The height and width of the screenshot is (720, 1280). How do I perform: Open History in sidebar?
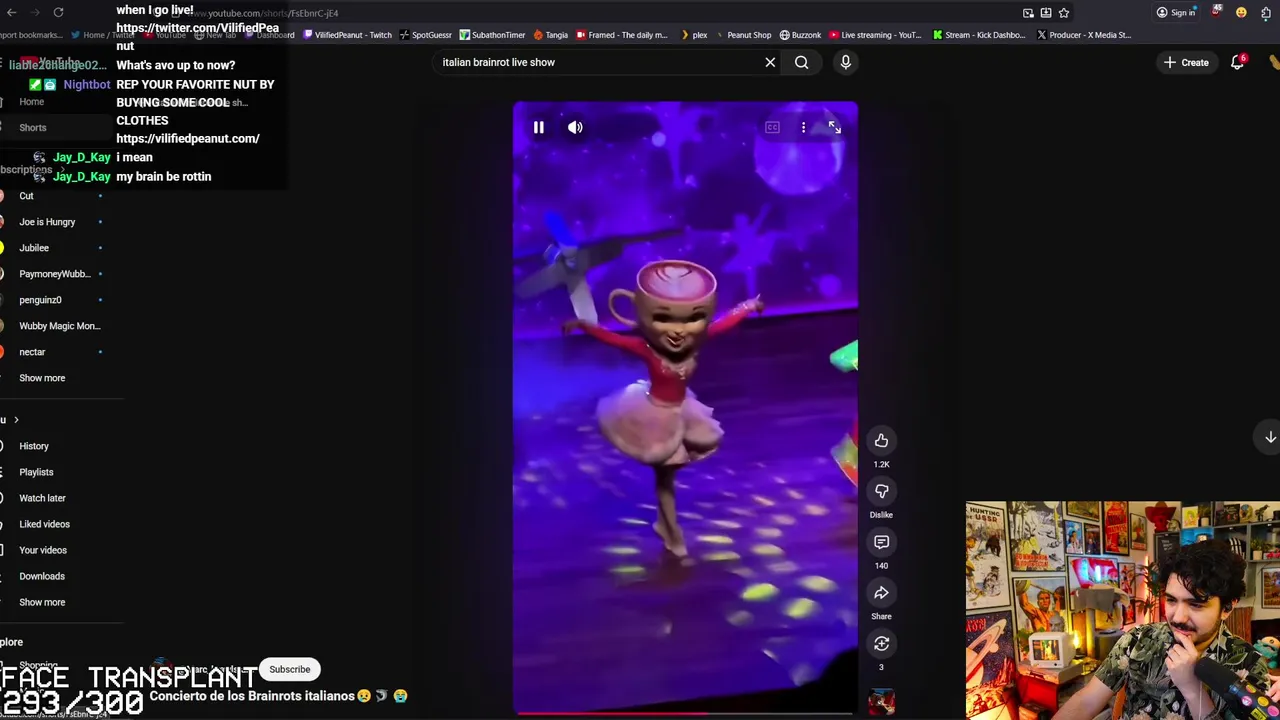34,446
